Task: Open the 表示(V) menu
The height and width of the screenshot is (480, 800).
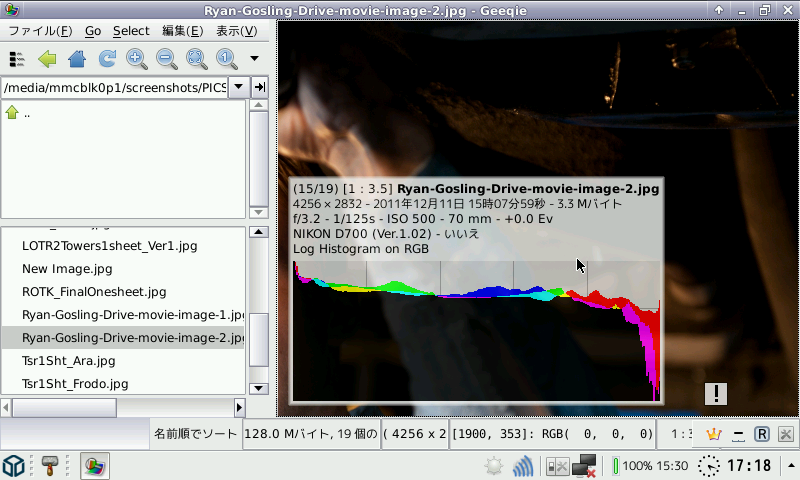Action: pyautogui.click(x=237, y=31)
